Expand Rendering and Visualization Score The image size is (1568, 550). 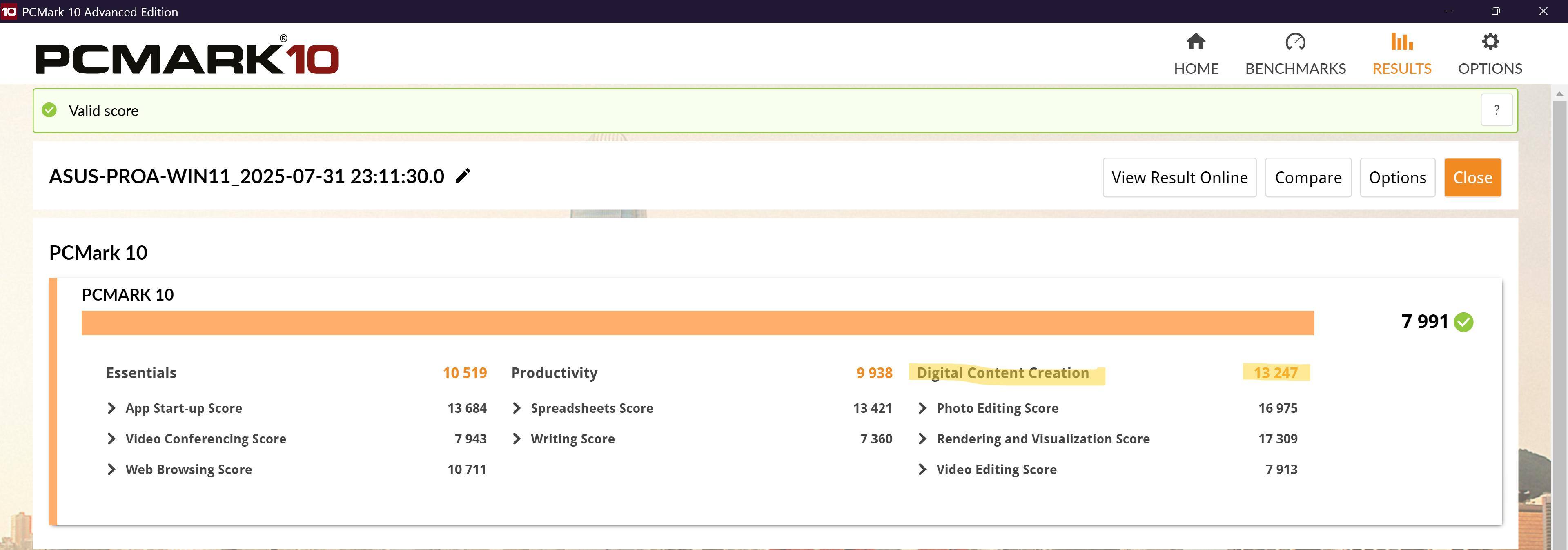922,439
